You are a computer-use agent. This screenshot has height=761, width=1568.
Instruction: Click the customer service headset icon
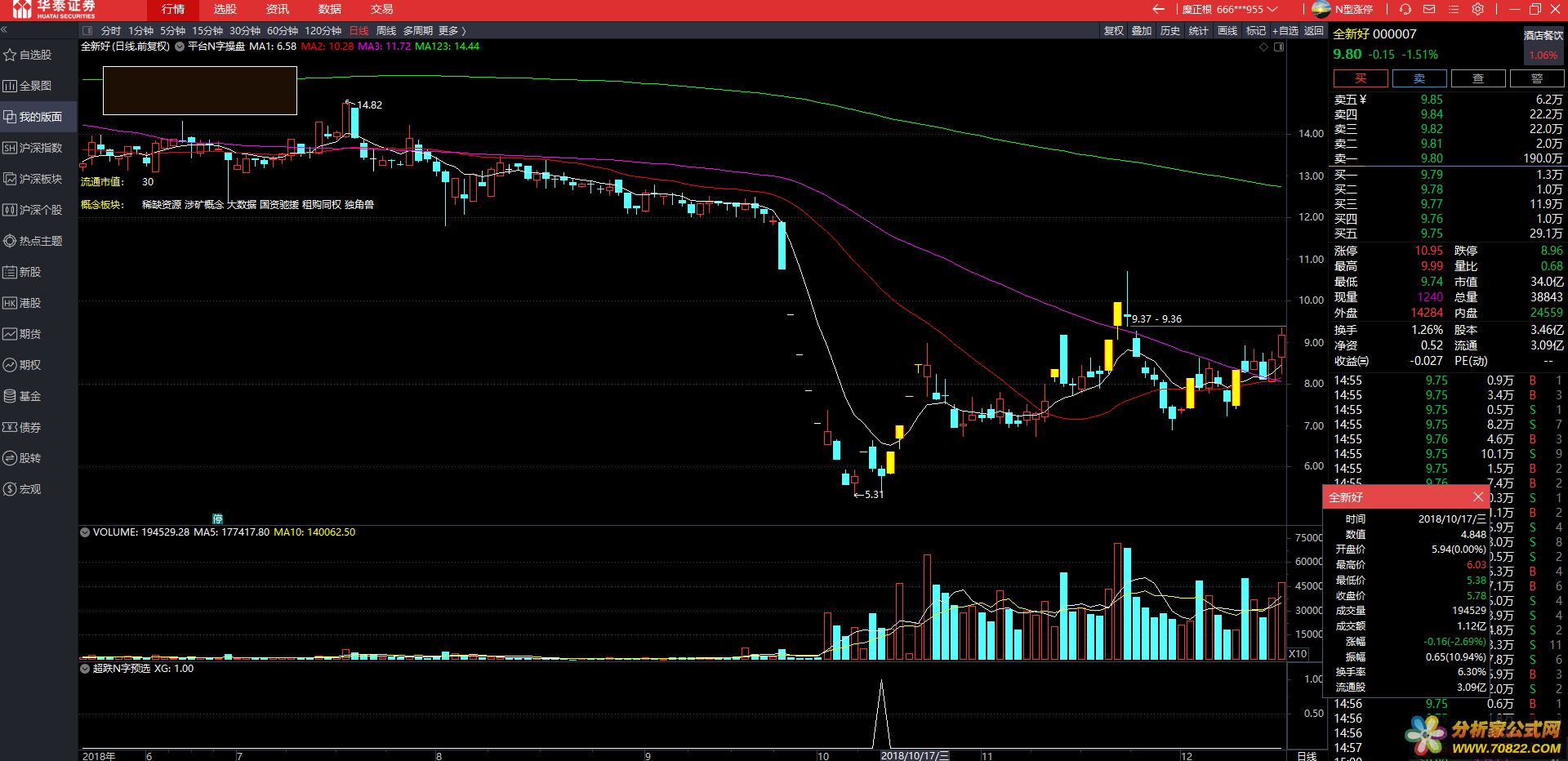1405,9
